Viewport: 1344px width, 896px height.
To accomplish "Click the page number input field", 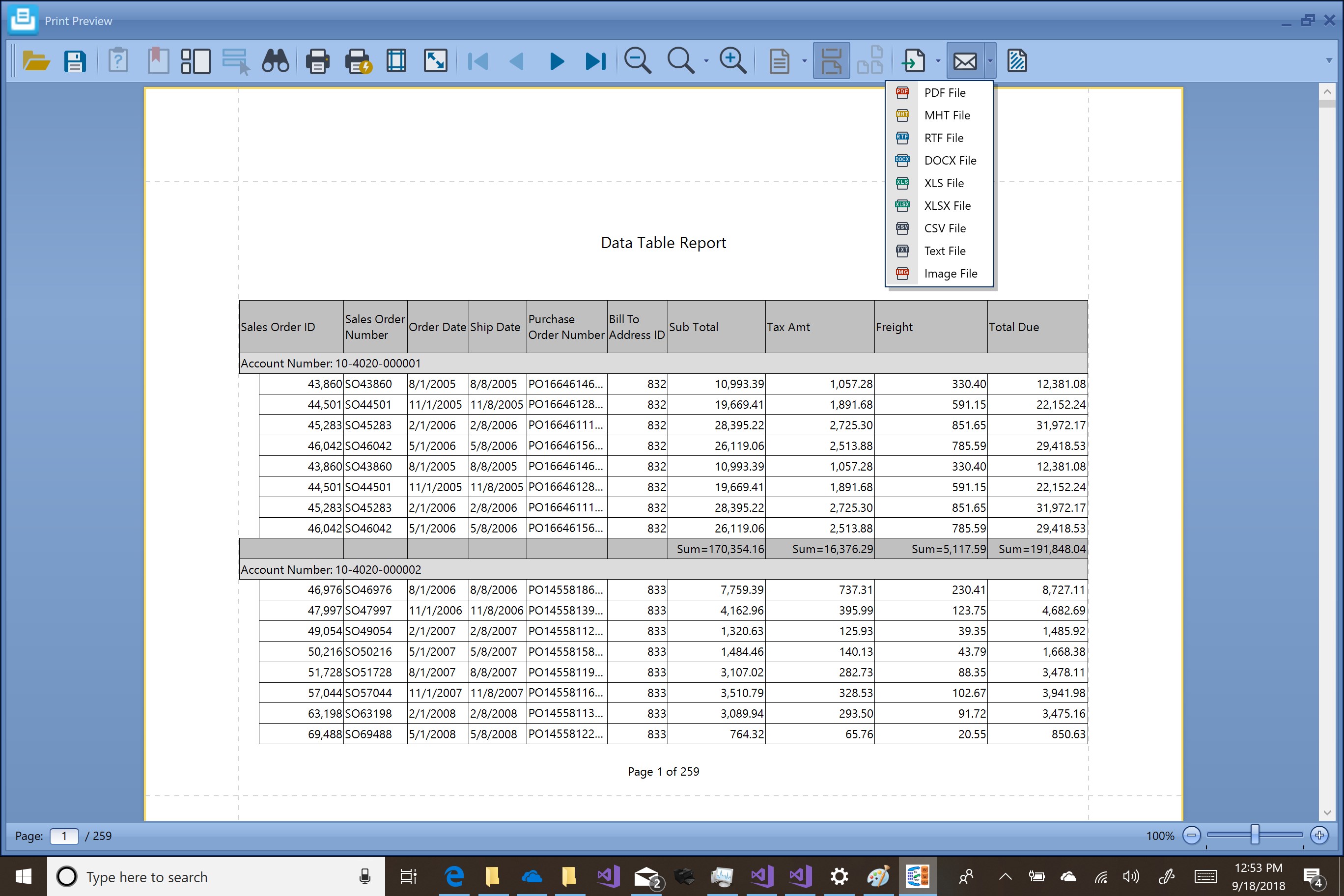I will [64, 836].
